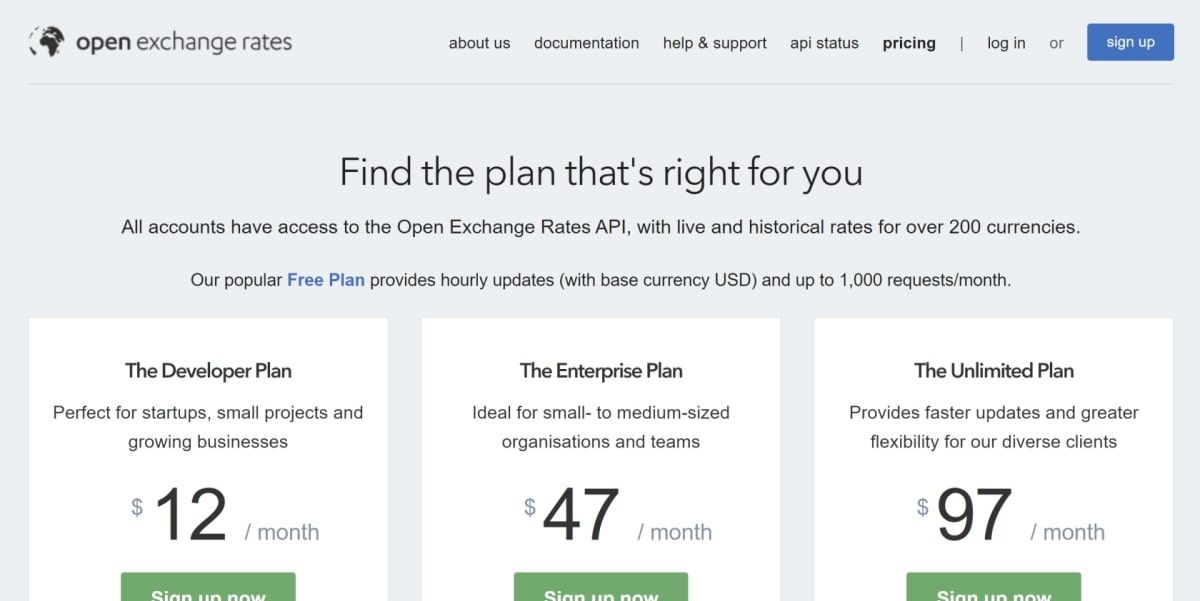Open the "Free Plan" link
Screen dimensions: 1200x601
(326, 280)
